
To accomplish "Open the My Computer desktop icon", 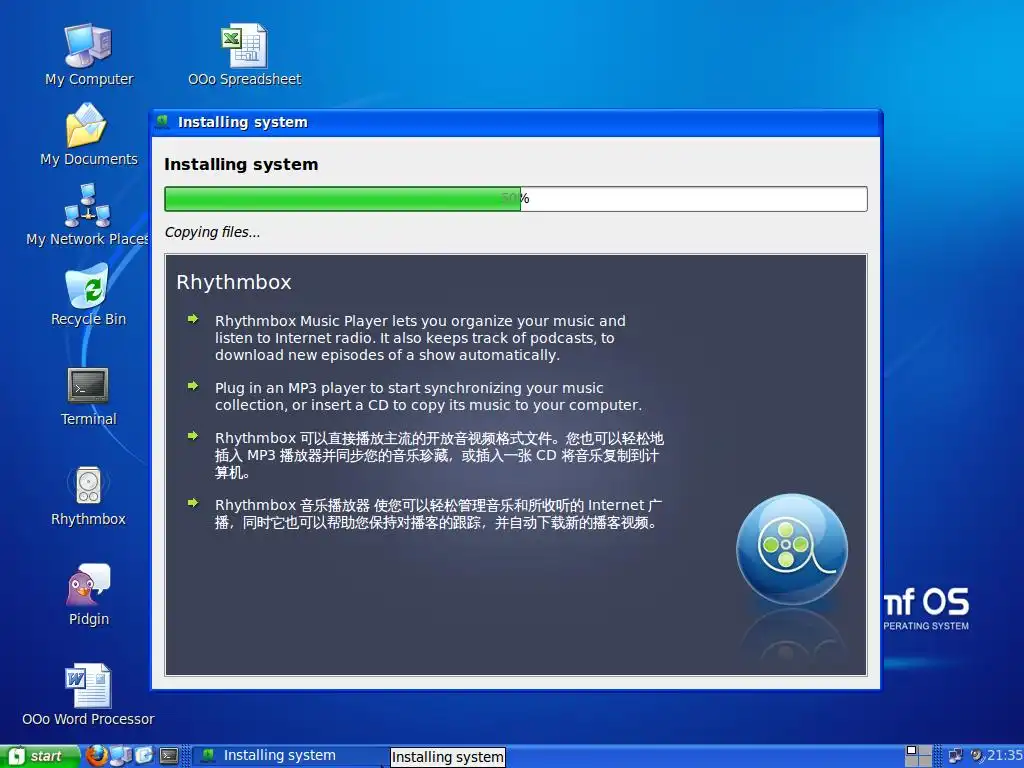I will tap(89, 56).
